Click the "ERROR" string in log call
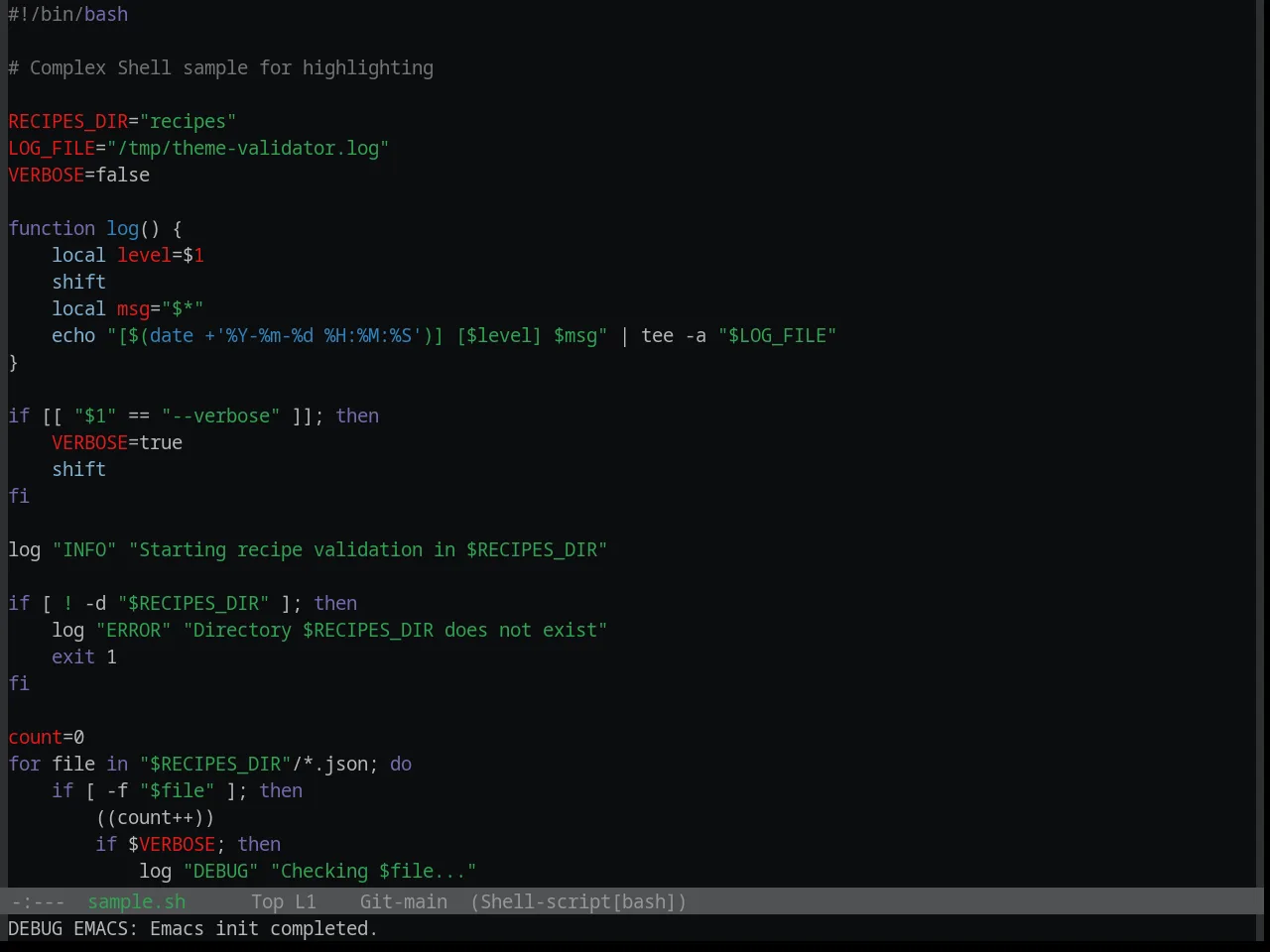Screen dimensions: 1270x952 pos(134,630)
